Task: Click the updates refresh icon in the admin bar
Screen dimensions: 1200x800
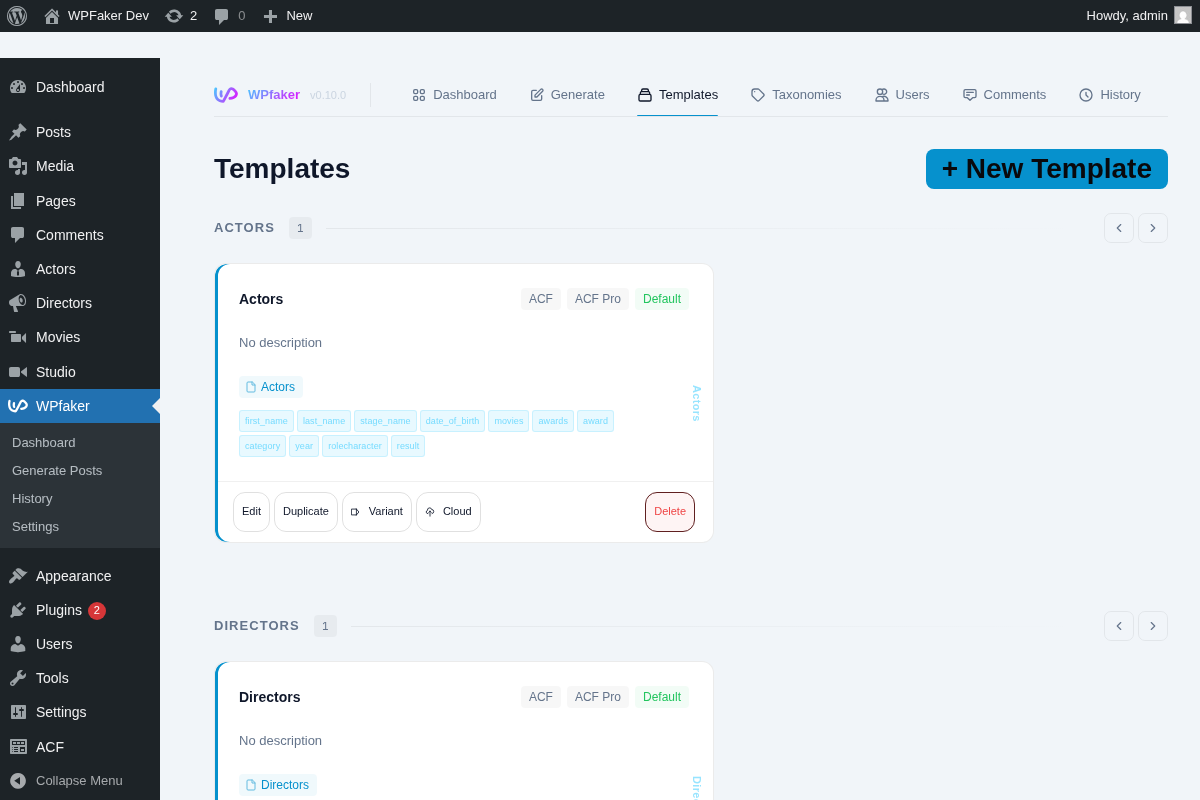Action: pos(171,15)
